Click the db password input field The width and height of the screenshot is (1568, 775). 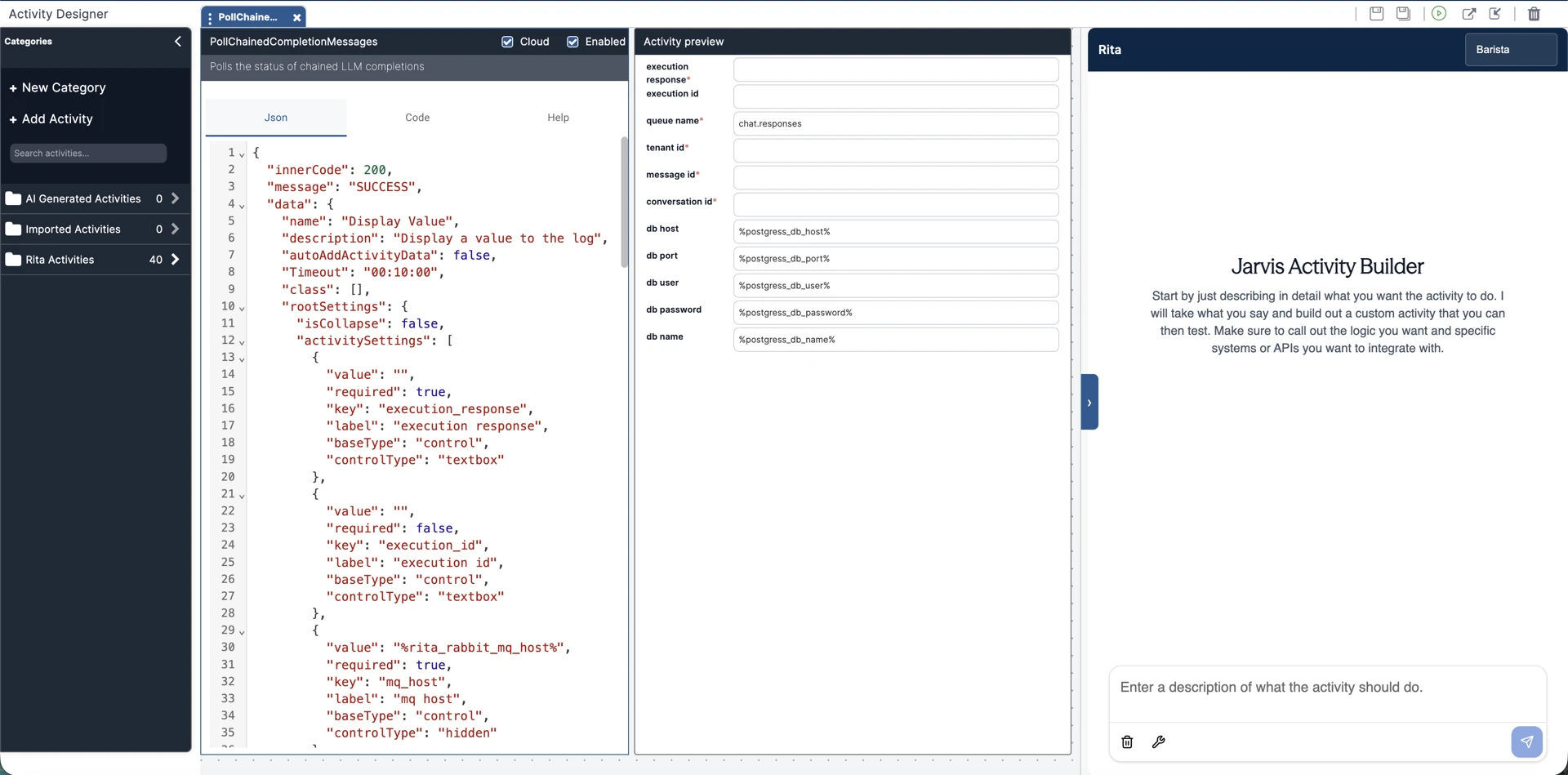coord(896,312)
